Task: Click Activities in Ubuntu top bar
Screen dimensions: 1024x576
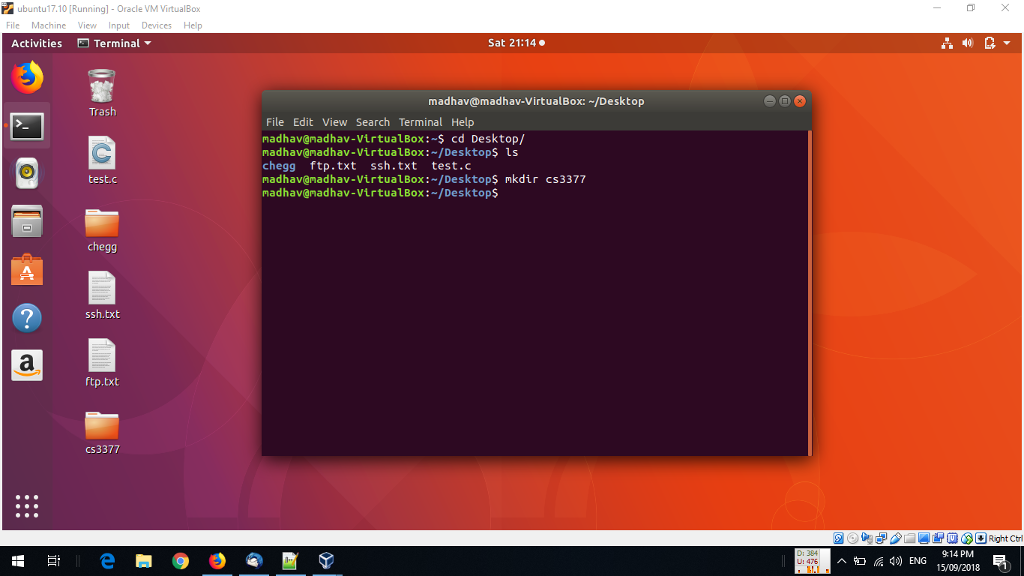Action: [37, 43]
